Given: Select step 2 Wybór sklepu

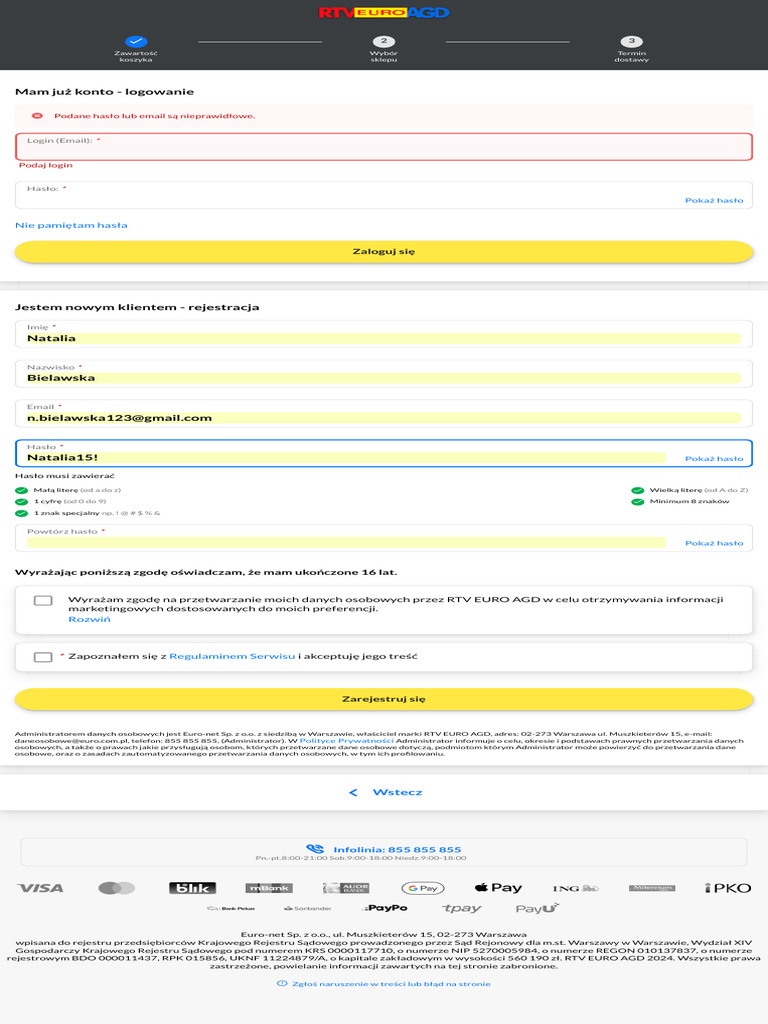Looking at the screenshot, I should tap(383, 49).
